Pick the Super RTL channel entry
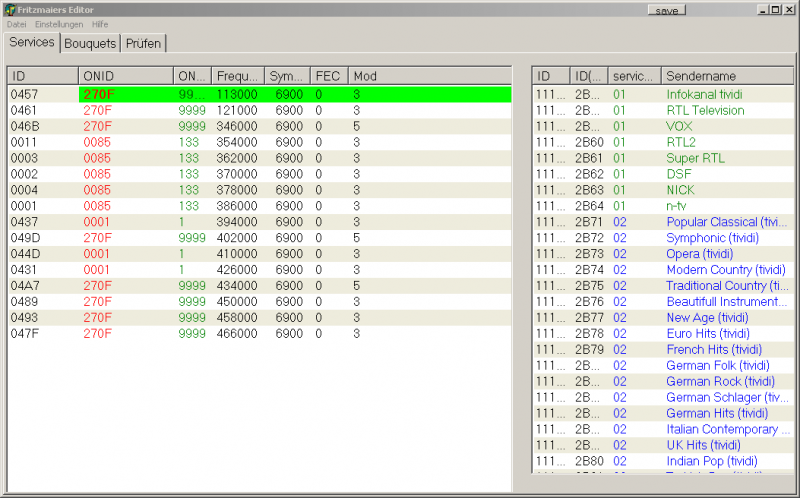The width and height of the screenshot is (800, 498). click(x=696, y=158)
